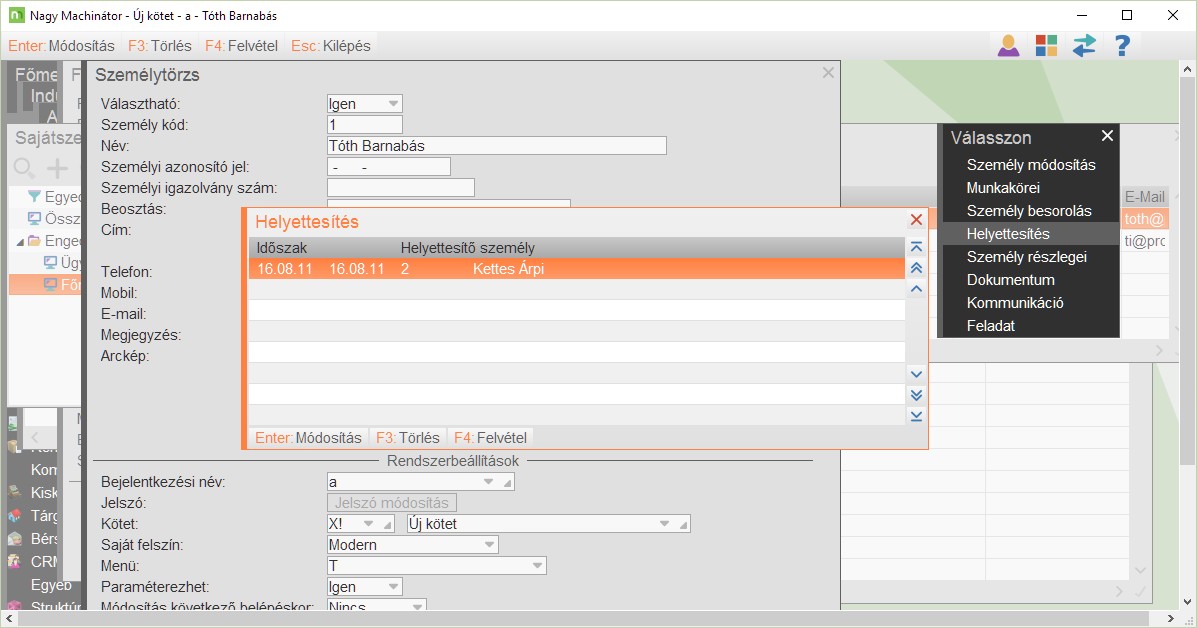Page down using double down chevron
This screenshot has height=628, width=1197.
(x=917, y=395)
